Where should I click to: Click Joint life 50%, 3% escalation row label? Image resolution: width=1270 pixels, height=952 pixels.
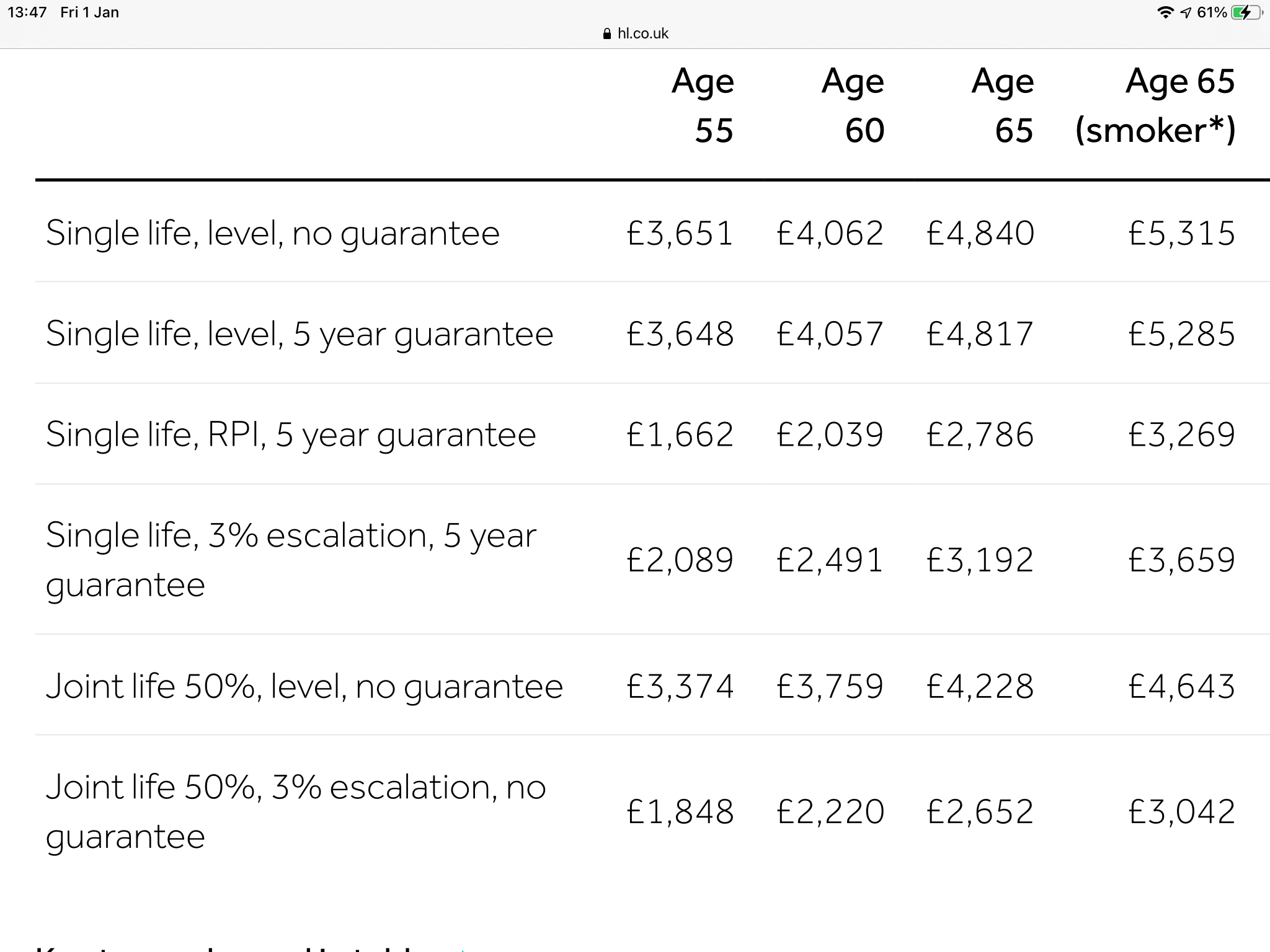(x=295, y=811)
